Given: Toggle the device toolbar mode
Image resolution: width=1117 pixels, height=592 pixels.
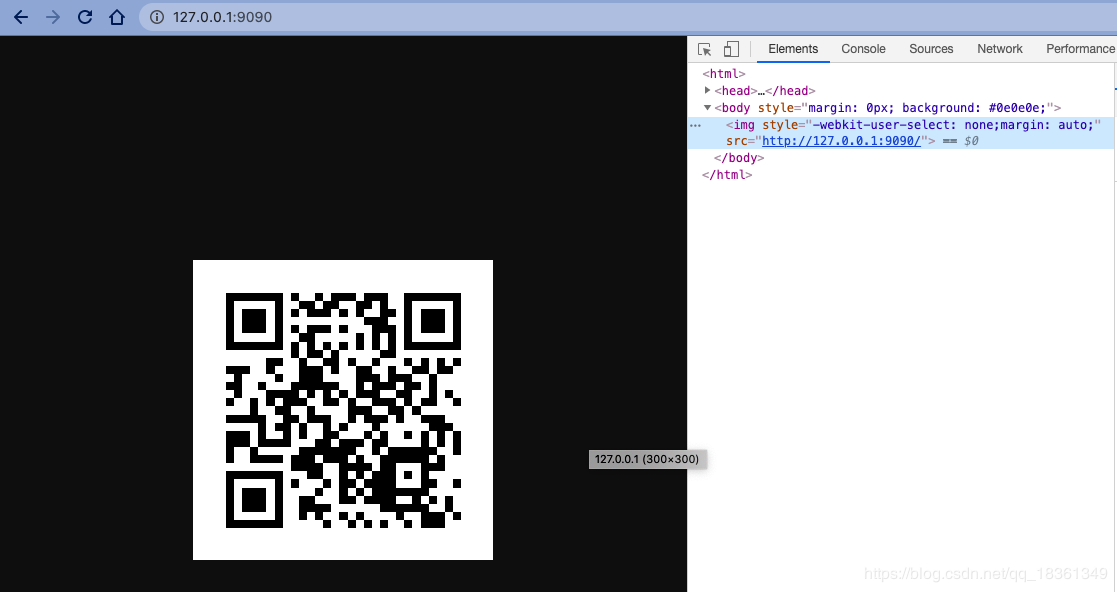Looking at the screenshot, I should 731,49.
